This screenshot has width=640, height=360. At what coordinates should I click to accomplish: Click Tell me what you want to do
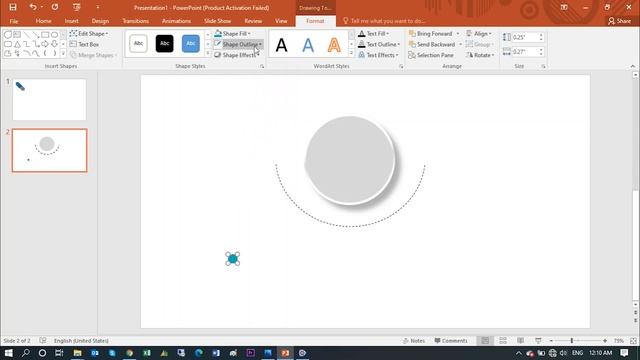(384, 21)
